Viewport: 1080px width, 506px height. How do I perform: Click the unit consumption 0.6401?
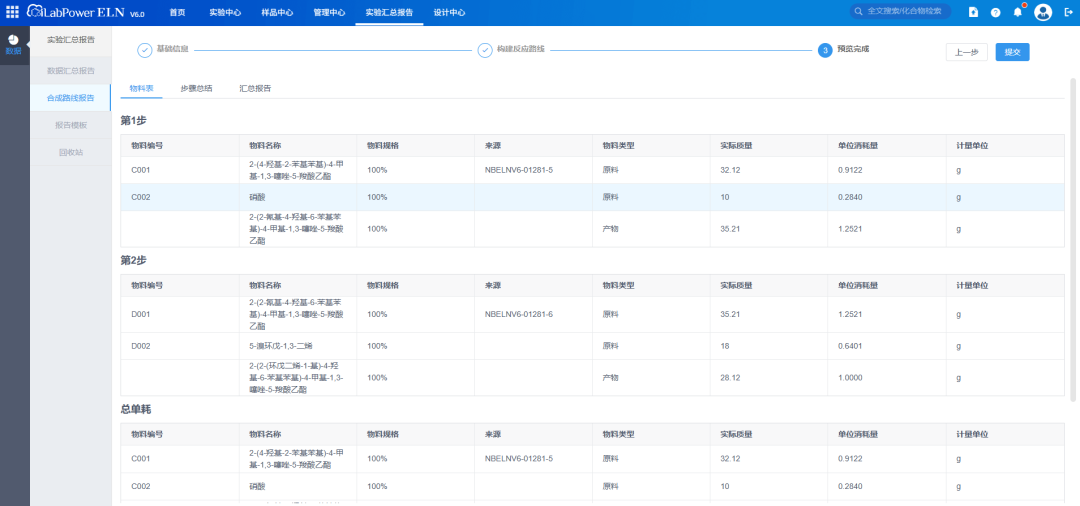pos(849,346)
